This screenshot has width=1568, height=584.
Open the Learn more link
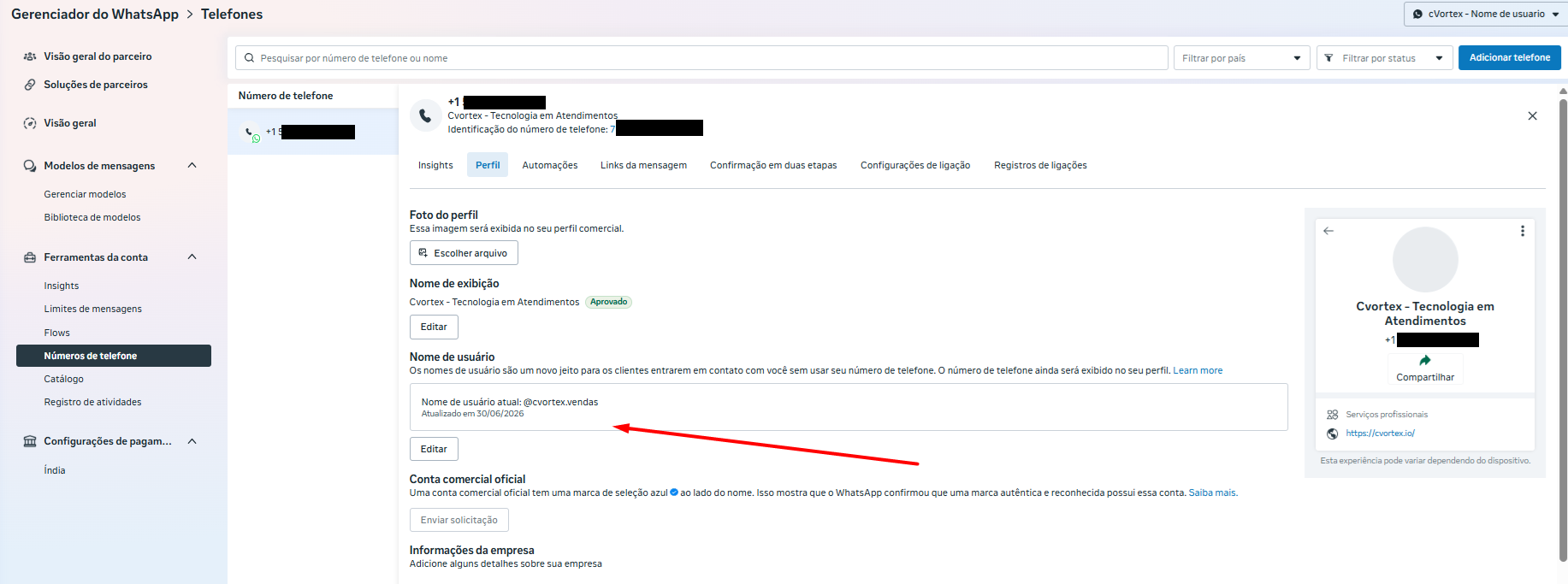tap(1198, 370)
